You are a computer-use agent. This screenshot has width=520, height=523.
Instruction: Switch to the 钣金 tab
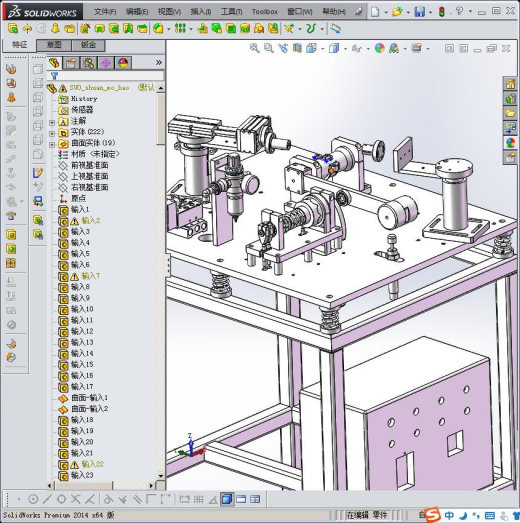coord(88,45)
